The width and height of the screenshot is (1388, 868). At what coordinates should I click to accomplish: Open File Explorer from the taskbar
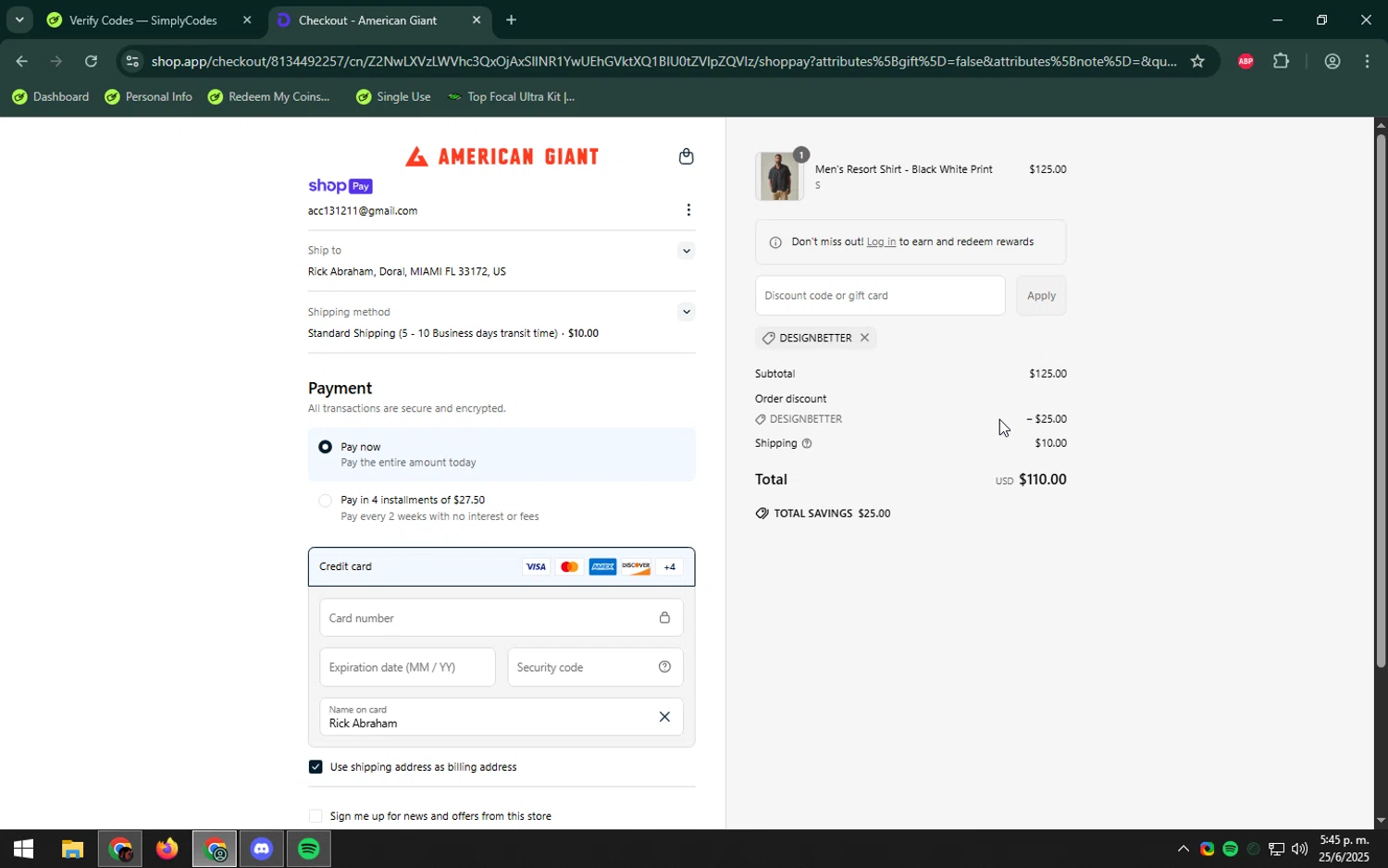(x=72, y=849)
